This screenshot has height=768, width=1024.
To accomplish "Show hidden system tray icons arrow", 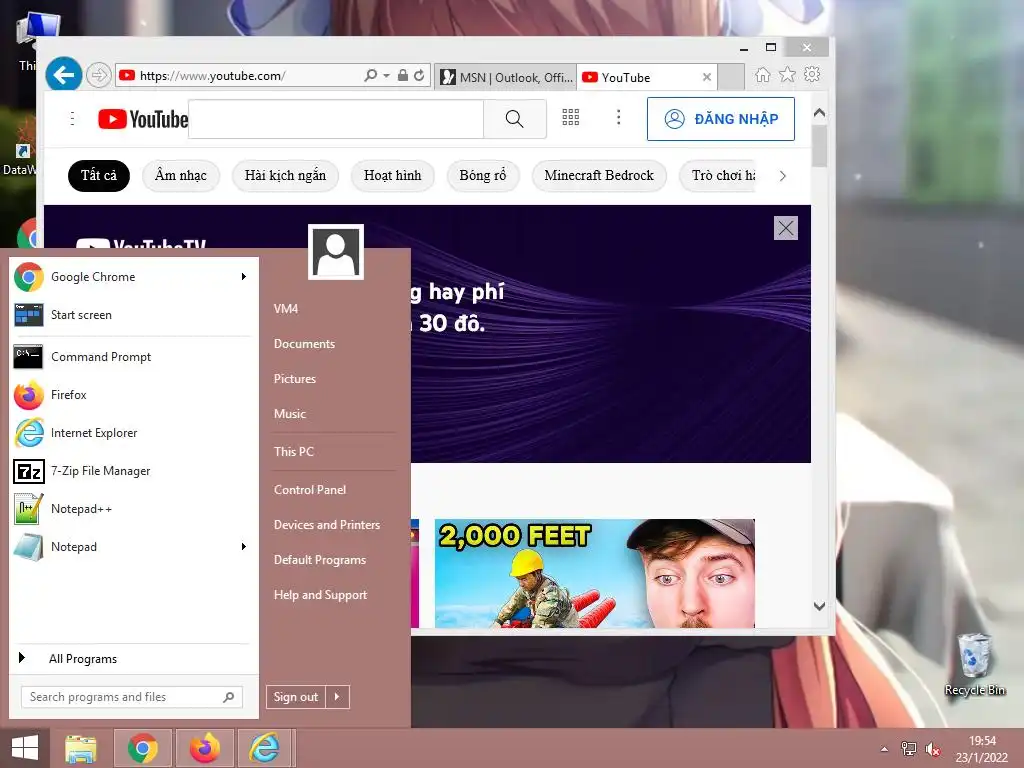I will pyautogui.click(x=884, y=749).
